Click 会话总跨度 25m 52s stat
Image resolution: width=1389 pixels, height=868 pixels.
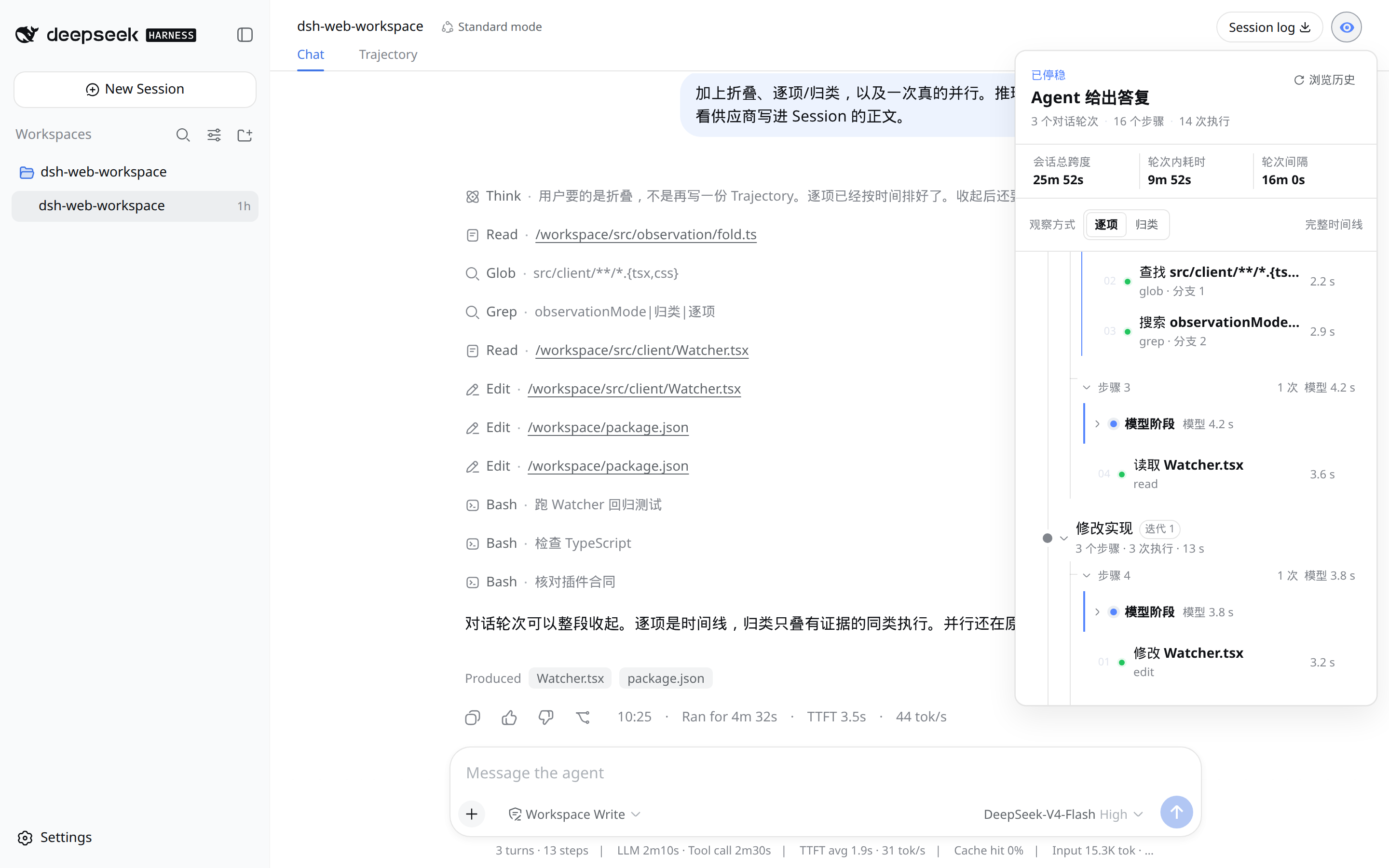pyautogui.click(x=1062, y=171)
